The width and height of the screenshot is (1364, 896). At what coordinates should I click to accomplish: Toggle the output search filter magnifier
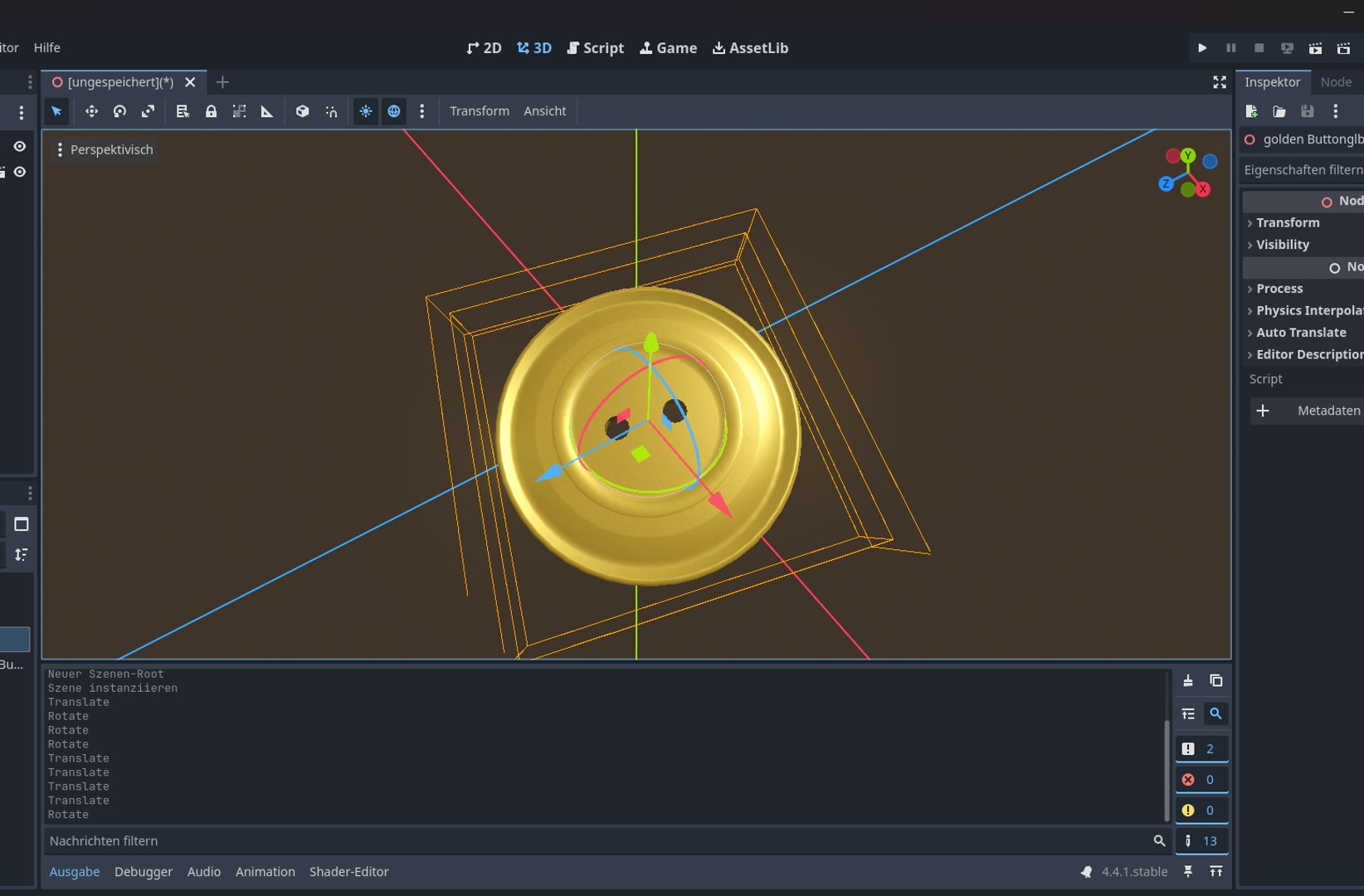pyautogui.click(x=1215, y=713)
